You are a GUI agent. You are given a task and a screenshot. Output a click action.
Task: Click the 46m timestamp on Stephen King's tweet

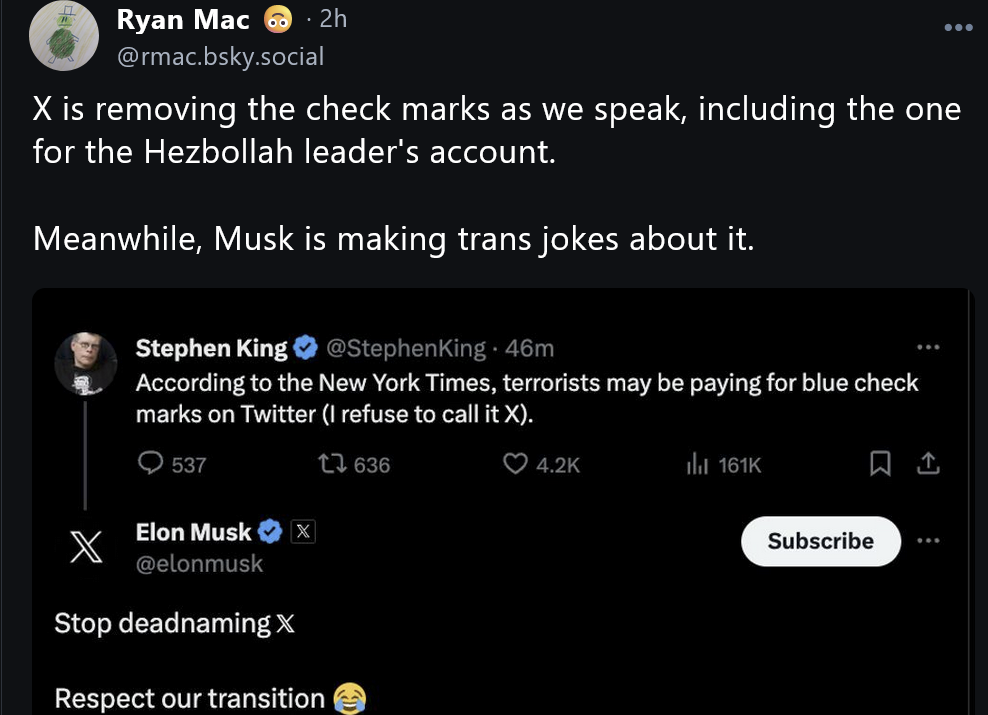pos(531,348)
